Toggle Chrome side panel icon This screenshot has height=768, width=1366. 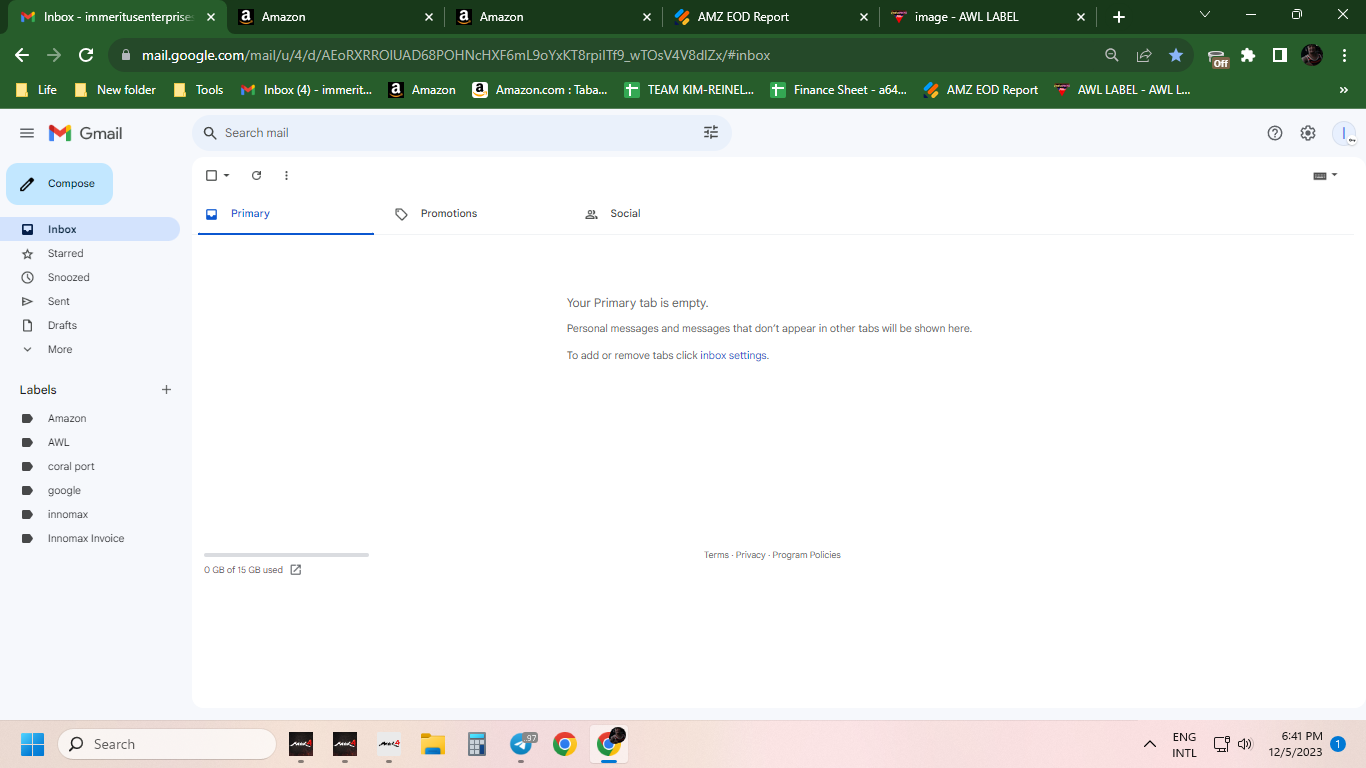point(1280,55)
